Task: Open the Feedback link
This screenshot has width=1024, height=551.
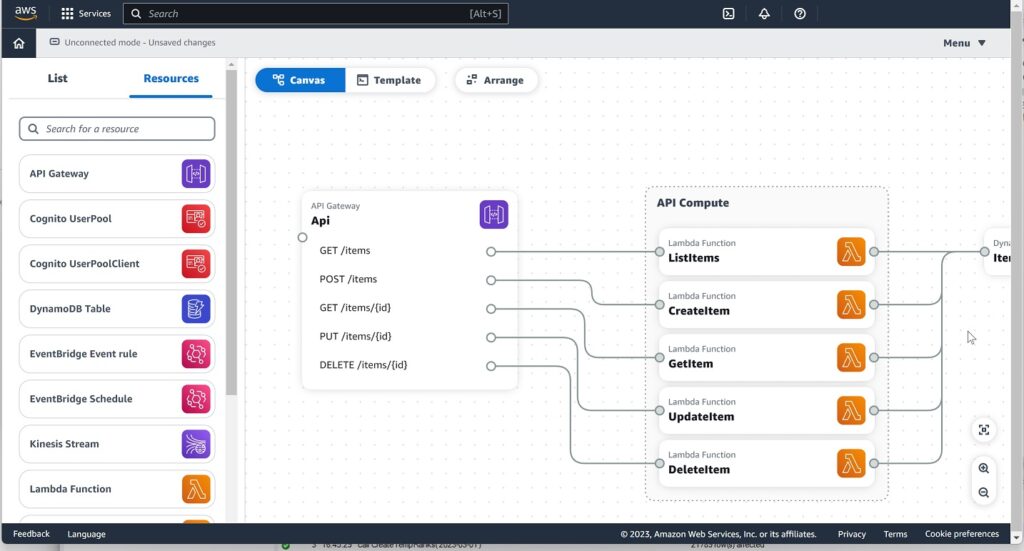Action: (x=31, y=534)
